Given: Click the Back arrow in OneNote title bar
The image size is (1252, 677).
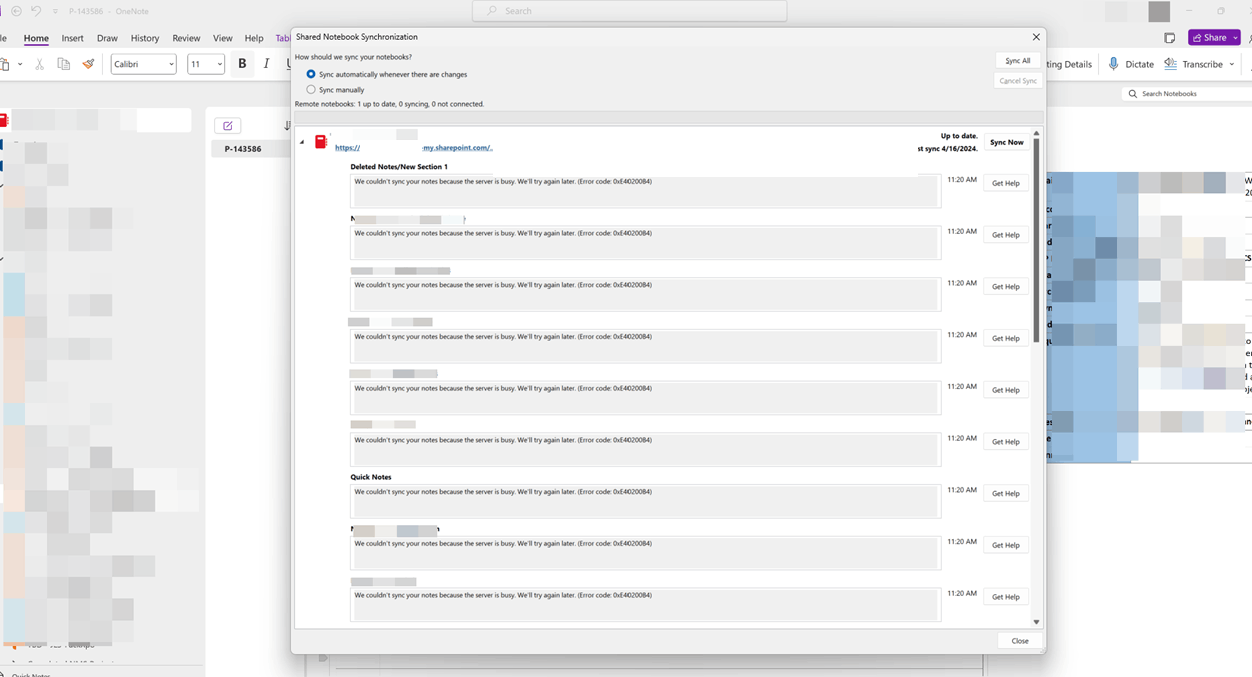Looking at the screenshot, I should pyautogui.click(x=16, y=11).
